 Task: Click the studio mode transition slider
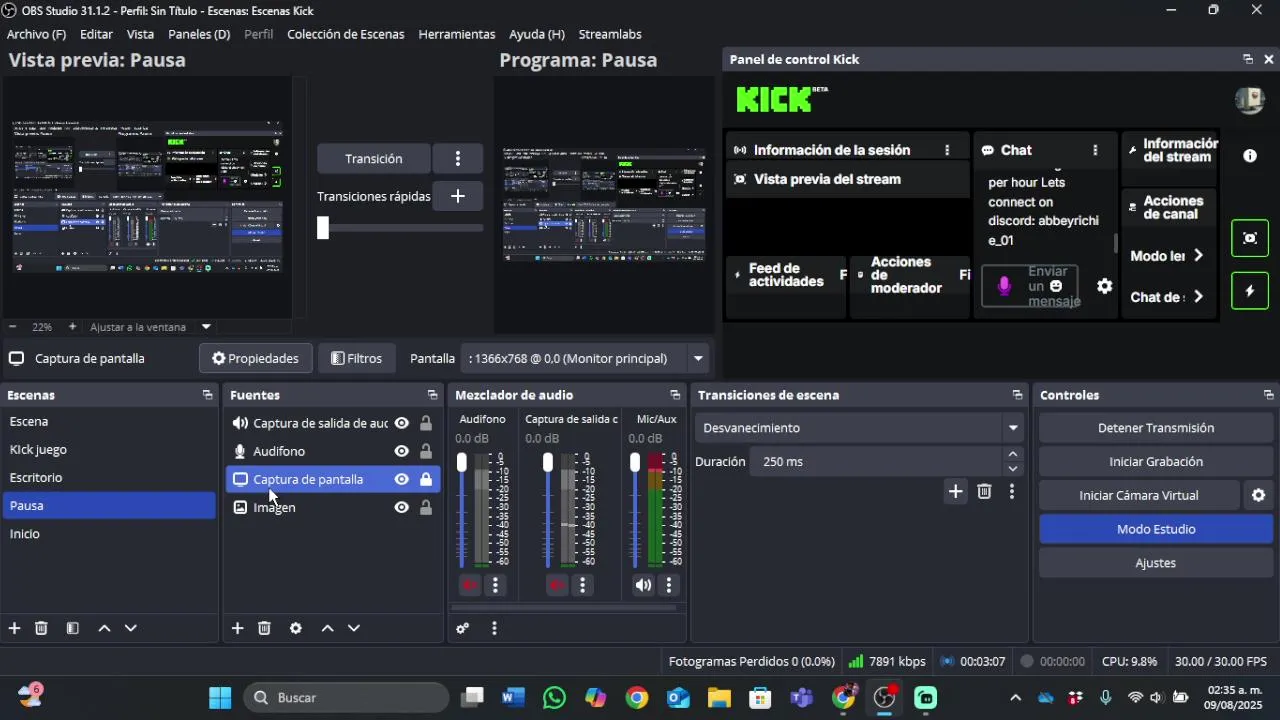pos(323,228)
